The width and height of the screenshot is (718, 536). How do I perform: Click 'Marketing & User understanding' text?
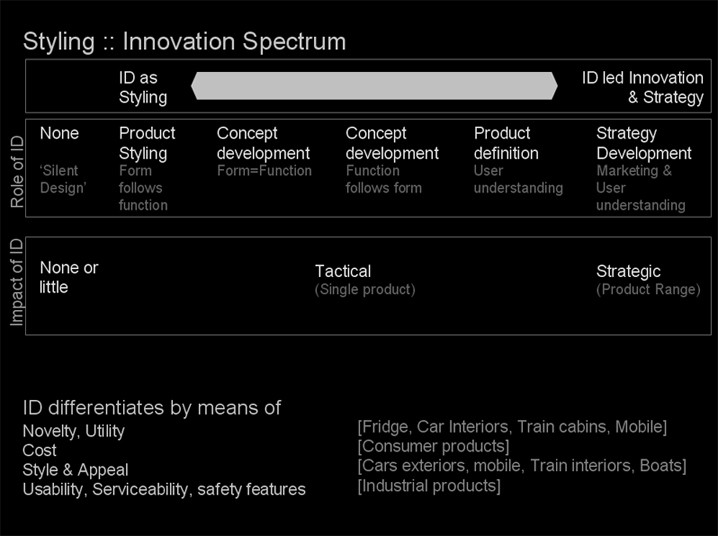[x=640, y=188]
